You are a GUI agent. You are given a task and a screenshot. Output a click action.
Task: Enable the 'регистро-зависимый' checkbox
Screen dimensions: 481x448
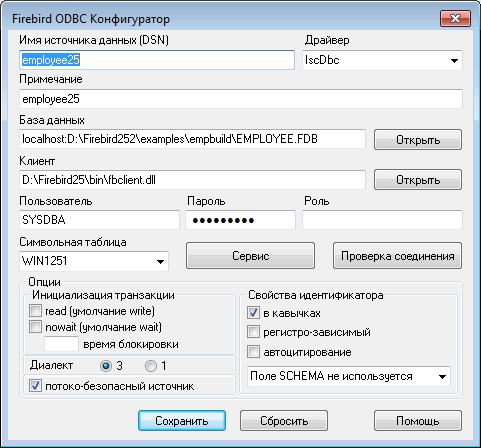253,332
